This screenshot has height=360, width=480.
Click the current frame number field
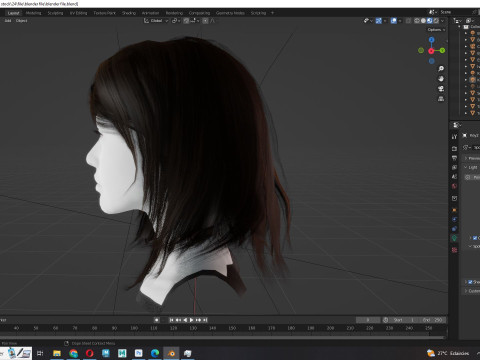point(368,320)
